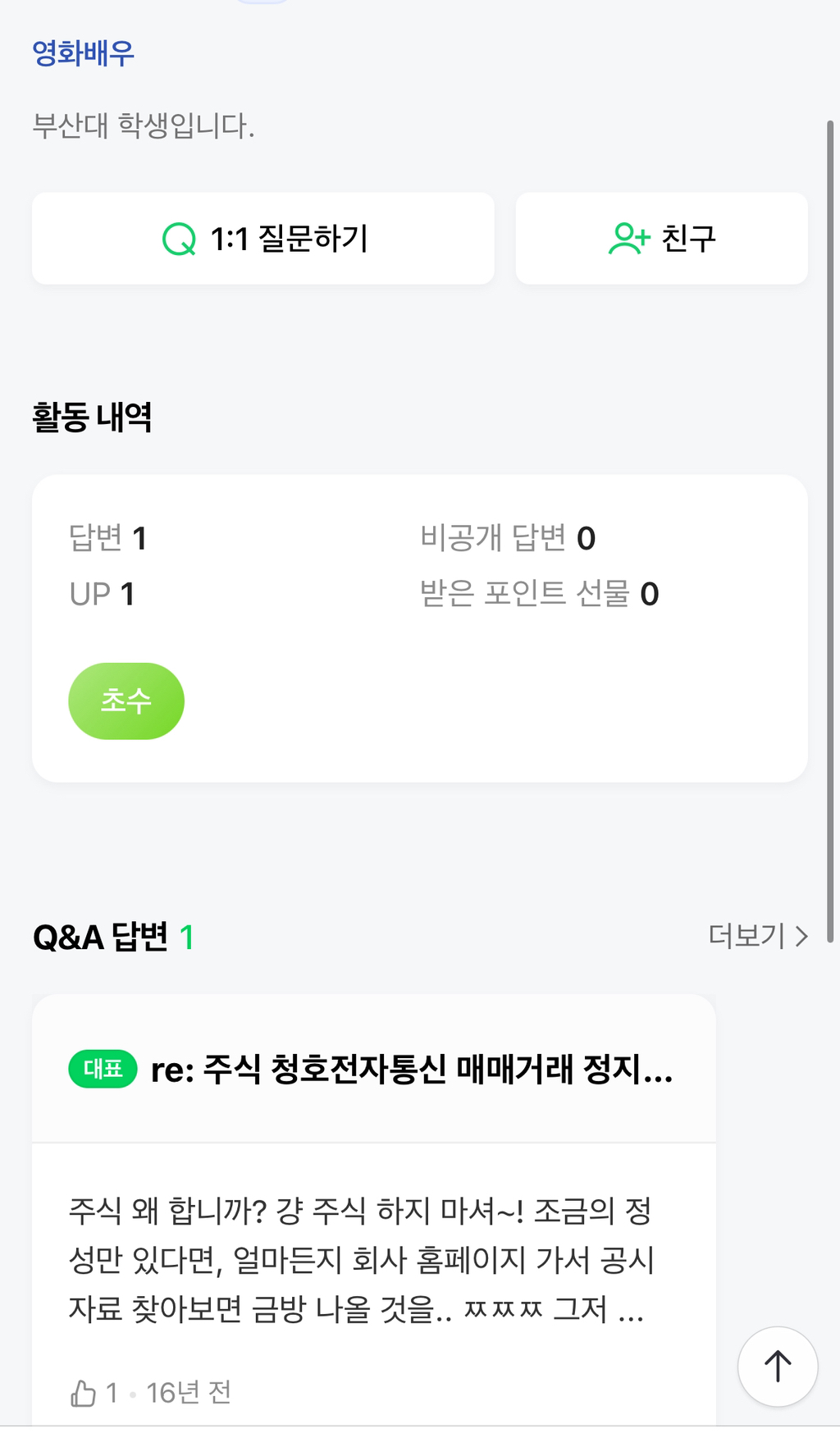Click the 비공개 답변 0 stat
Viewport: 840px width, 1433px height.
click(x=508, y=538)
